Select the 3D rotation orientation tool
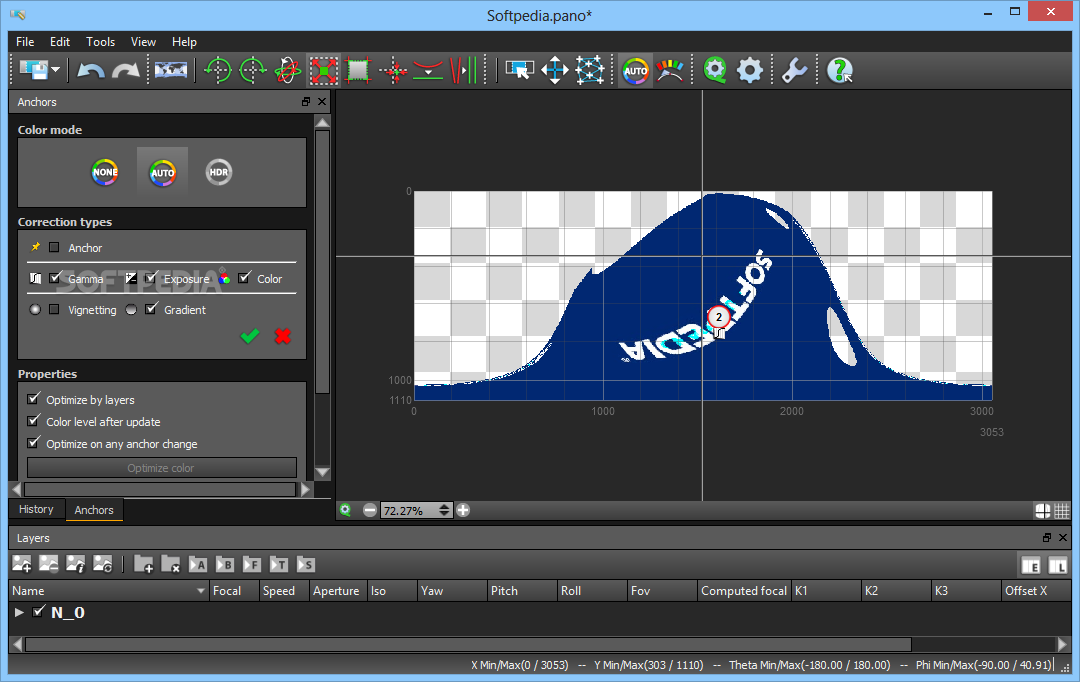This screenshot has width=1080, height=682. point(287,70)
